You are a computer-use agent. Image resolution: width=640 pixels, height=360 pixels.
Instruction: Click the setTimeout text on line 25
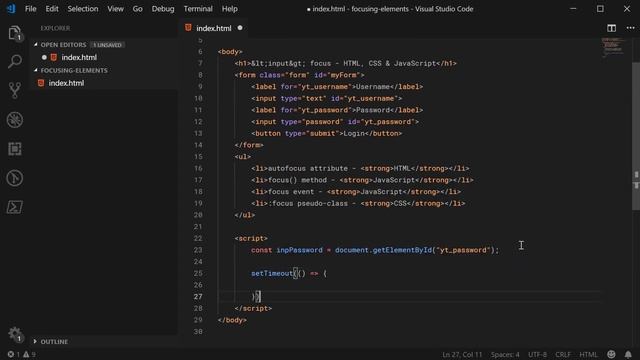272,273
